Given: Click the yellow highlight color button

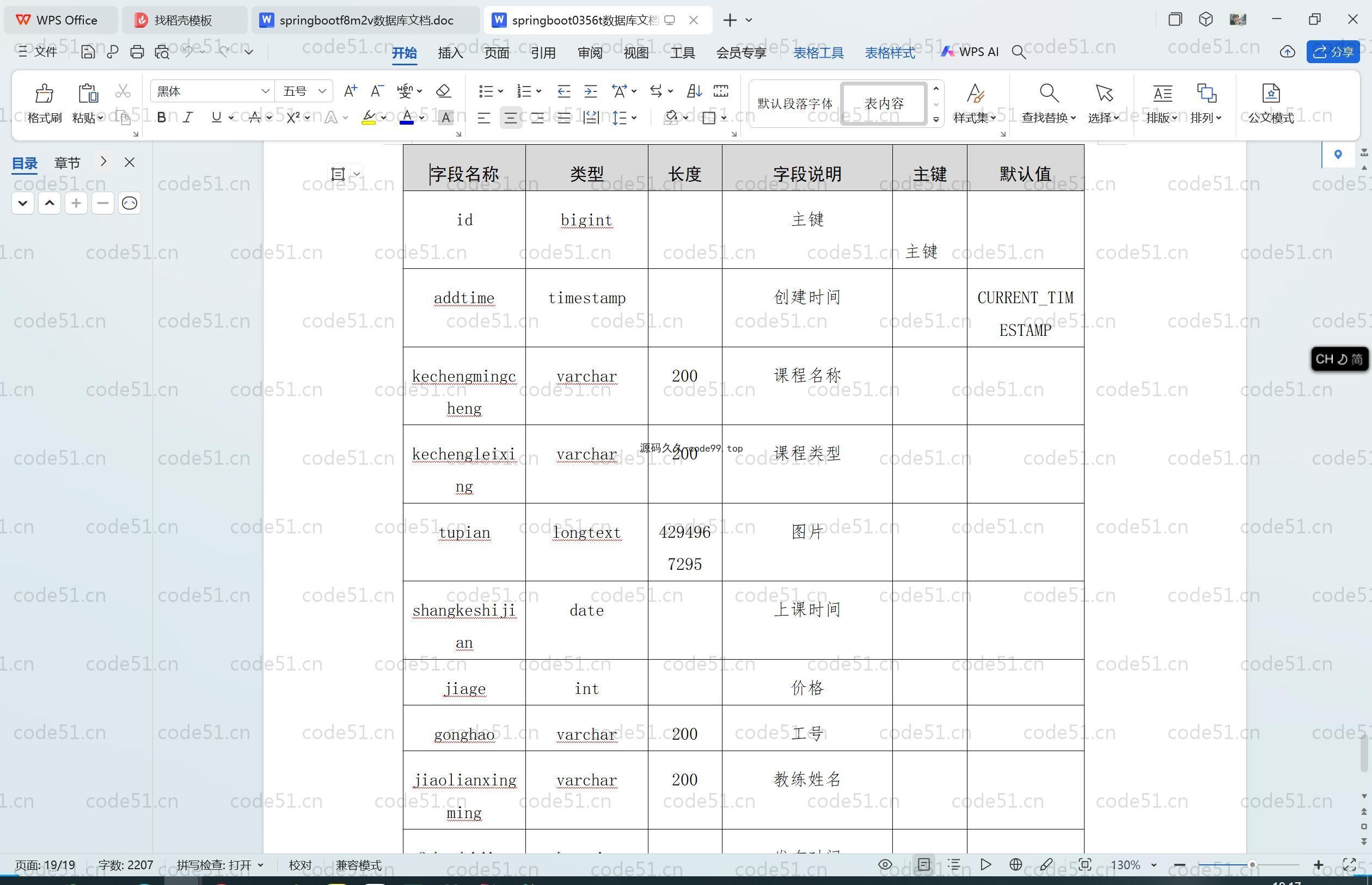Looking at the screenshot, I should click(x=369, y=118).
